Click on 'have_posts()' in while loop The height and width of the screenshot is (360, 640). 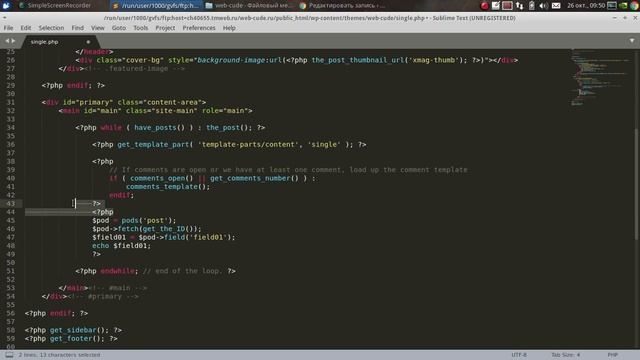(159, 127)
